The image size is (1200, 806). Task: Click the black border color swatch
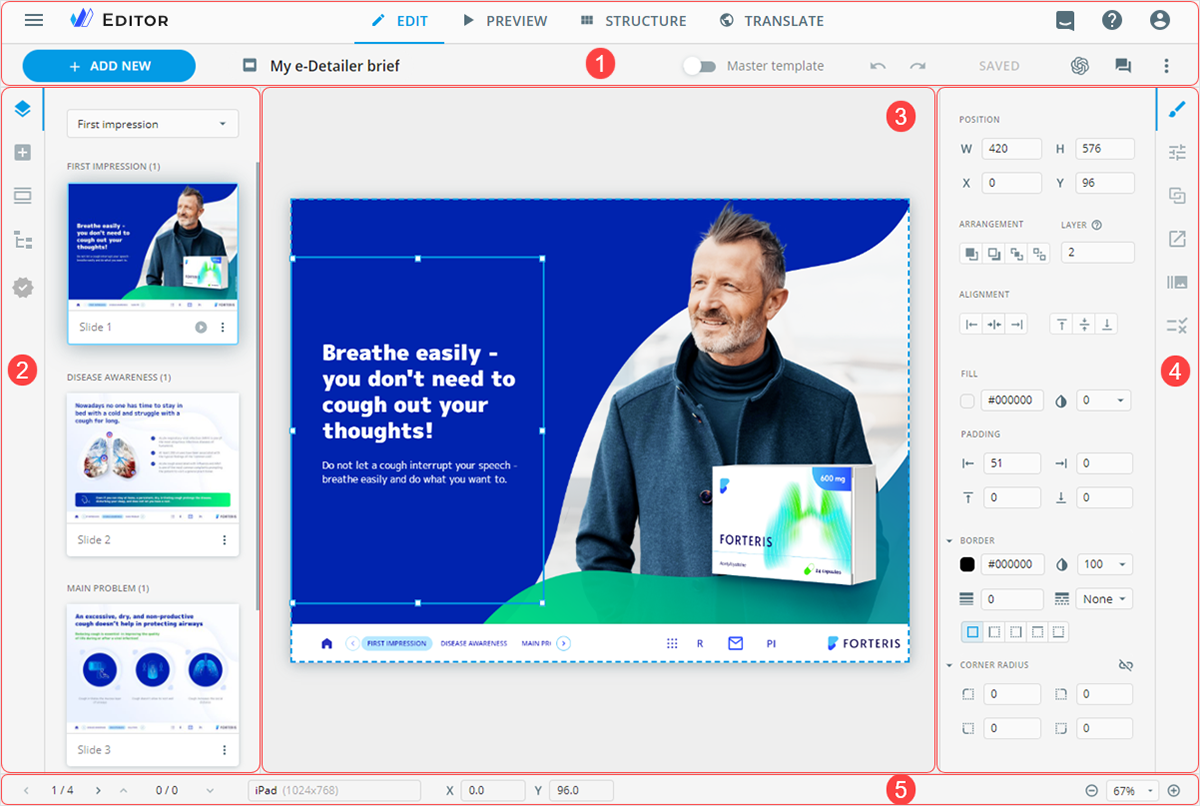pyautogui.click(x=967, y=564)
